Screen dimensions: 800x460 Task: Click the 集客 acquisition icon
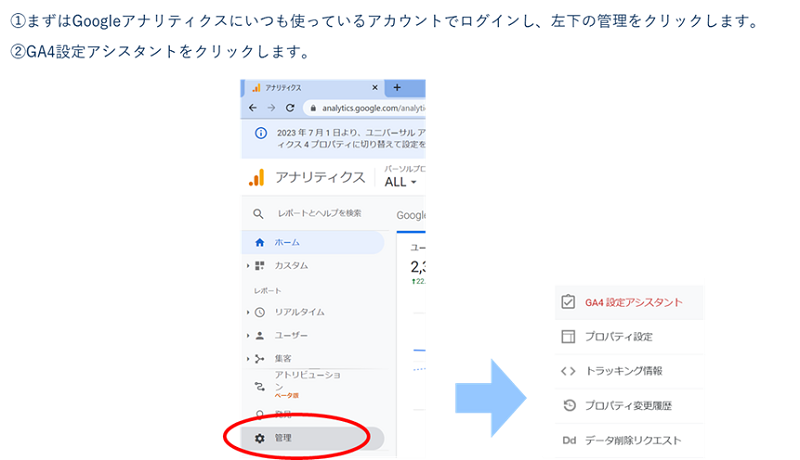tap(260, 359)
